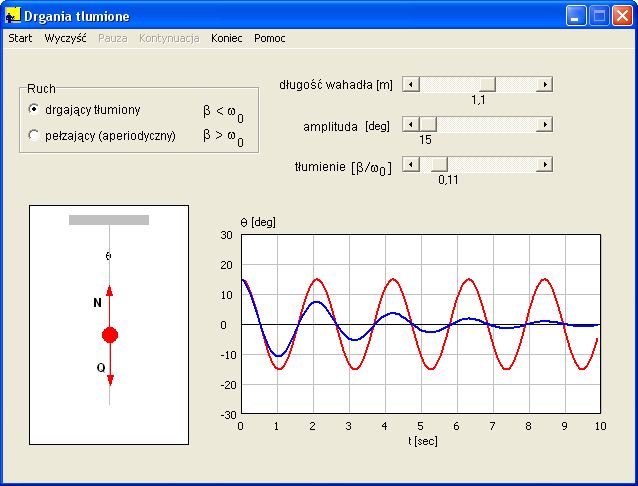The width and height of the screenshot is (638, 486).
Task: Click the długość wahadła slider thumb
Action: tap(487, 85)
